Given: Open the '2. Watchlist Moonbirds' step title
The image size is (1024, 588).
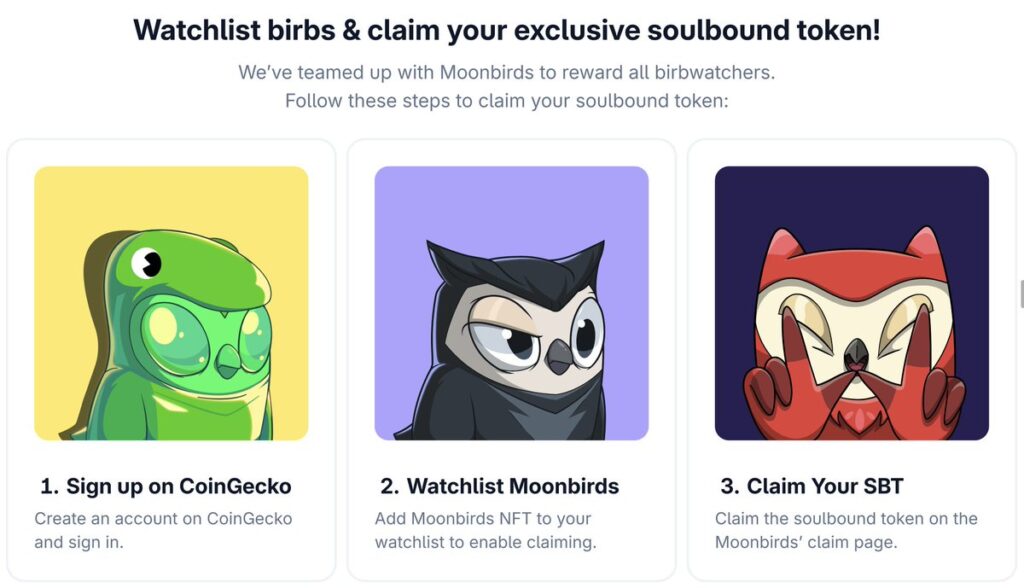Looking at the screenshot, I should (x=499, y=487).
